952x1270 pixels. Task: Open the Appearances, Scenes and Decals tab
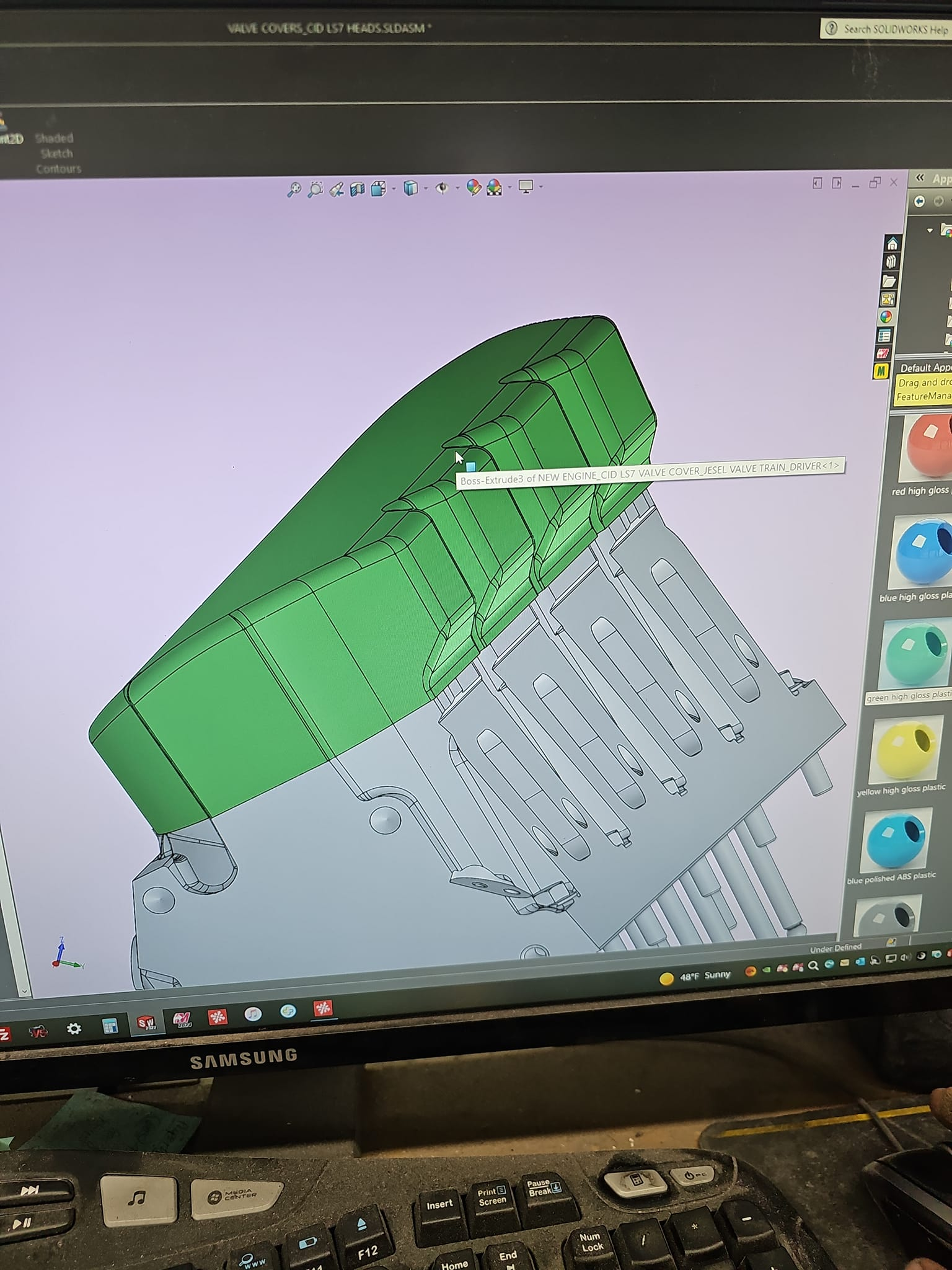pos(886,317)
